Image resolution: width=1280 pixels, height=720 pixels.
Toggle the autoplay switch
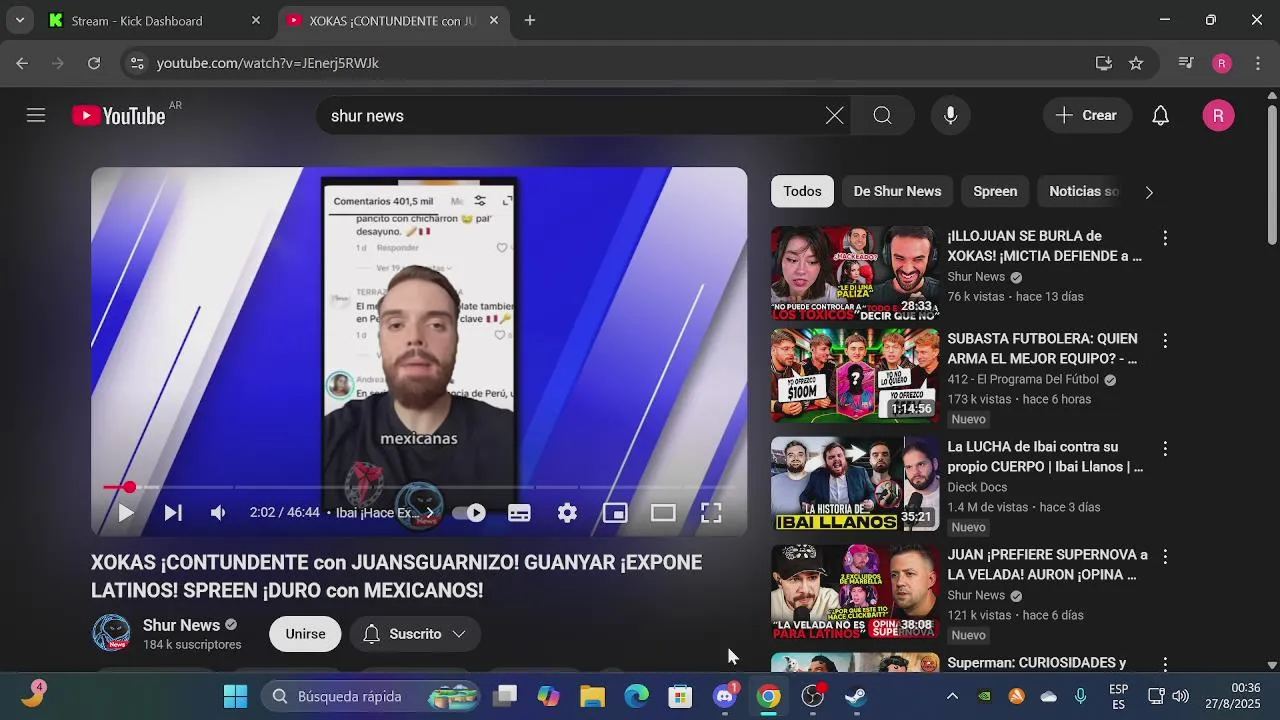[x=468, y=513]
